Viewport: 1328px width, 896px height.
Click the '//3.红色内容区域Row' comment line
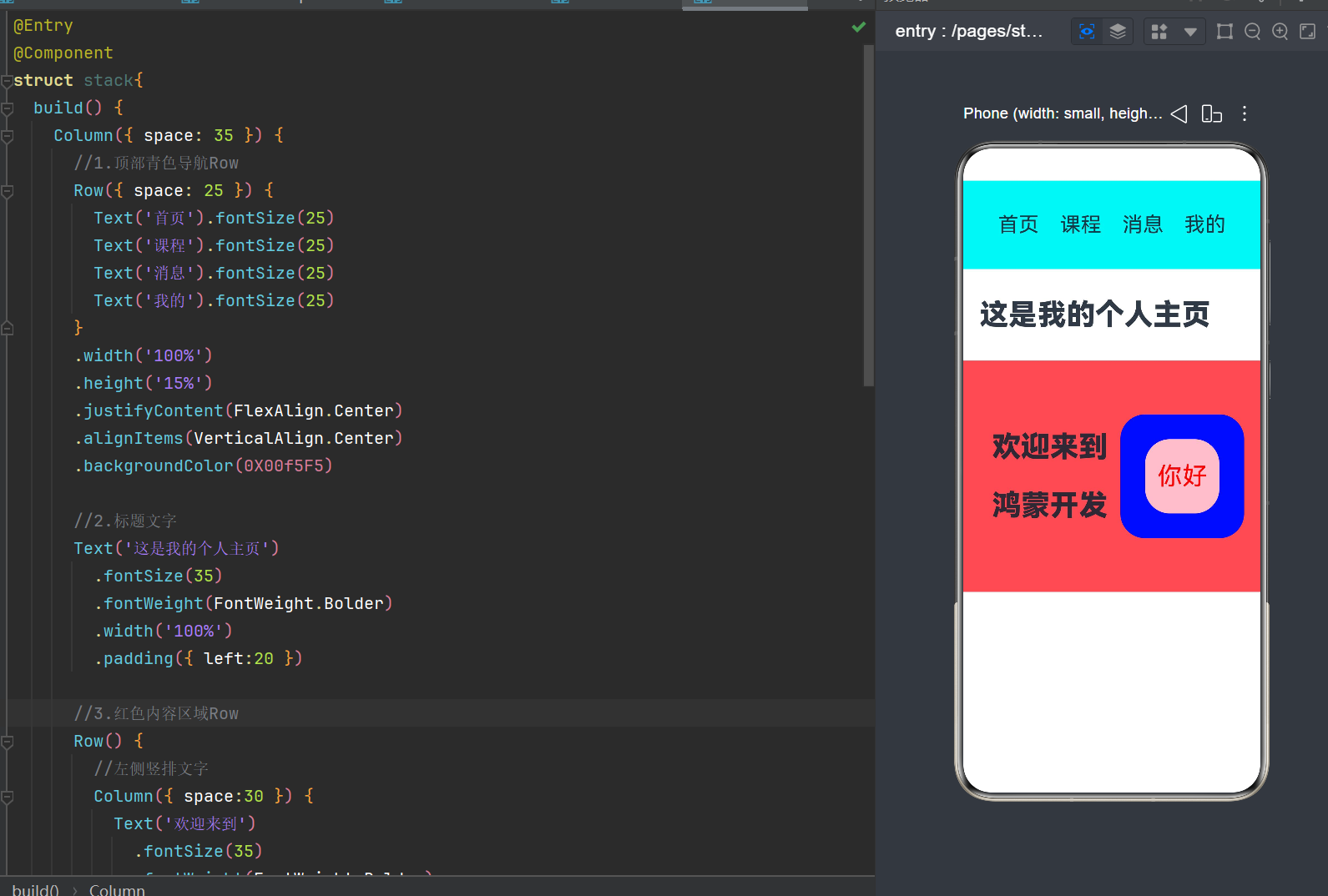[x=156, y=713]
